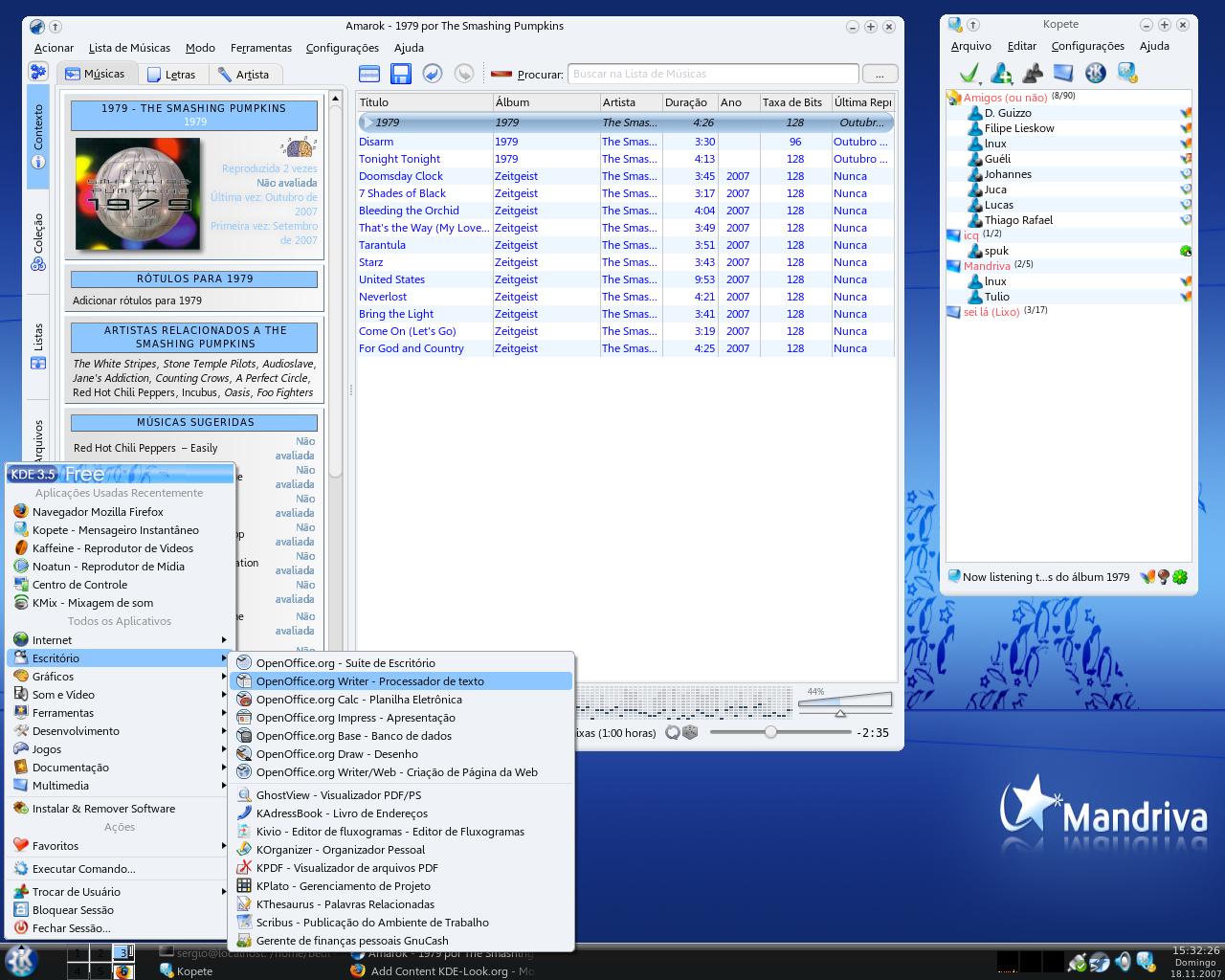The height and width of the screenshot is (980, 1225).
Task: Toggle show empty groups icon in Kopete
Action: pos(1063,73)
